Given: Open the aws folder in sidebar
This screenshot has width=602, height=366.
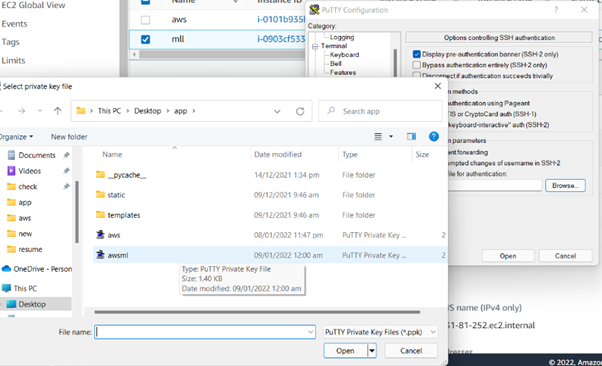Looking at the screenshot, I should pos(25,218).
